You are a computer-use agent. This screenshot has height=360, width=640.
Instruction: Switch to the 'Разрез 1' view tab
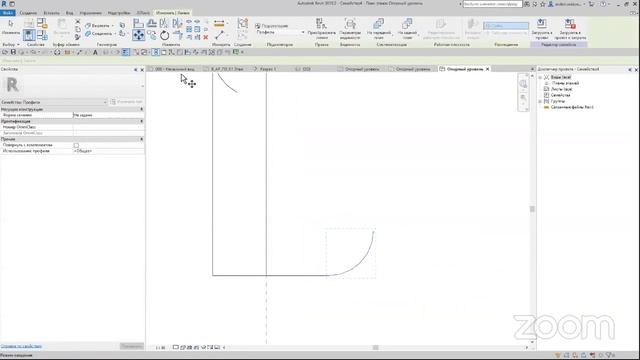tap(268, 69)
